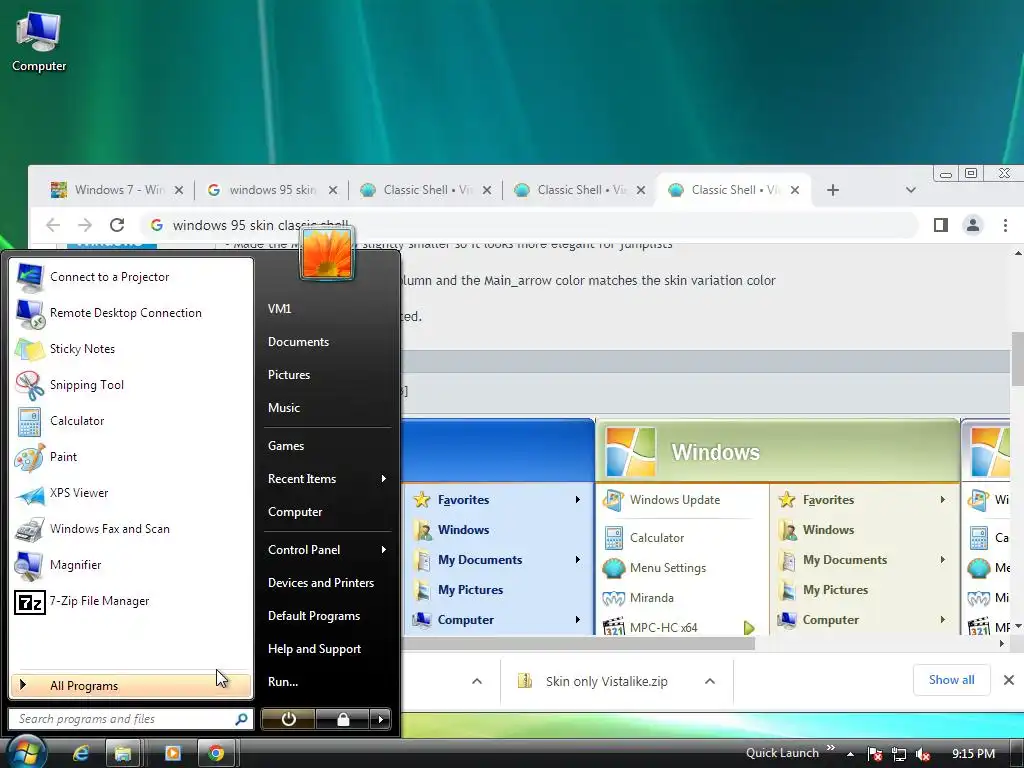The width and height of the screenshot is (1024, 768).
Task: Click the system clock 9:15 PM
Action: coord(973,754)
